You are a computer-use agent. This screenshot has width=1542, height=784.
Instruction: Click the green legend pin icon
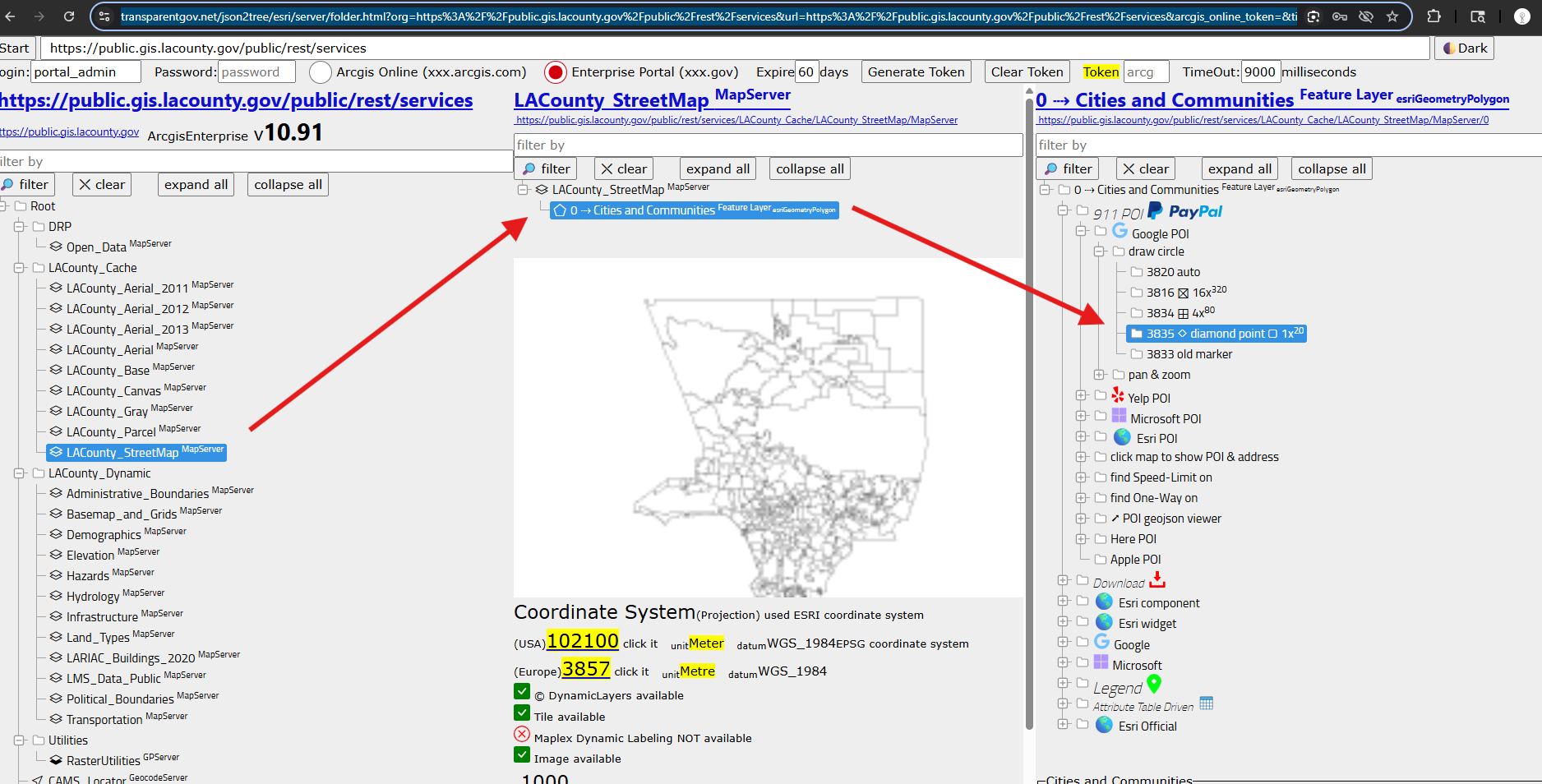click(x=1154, y=684)
